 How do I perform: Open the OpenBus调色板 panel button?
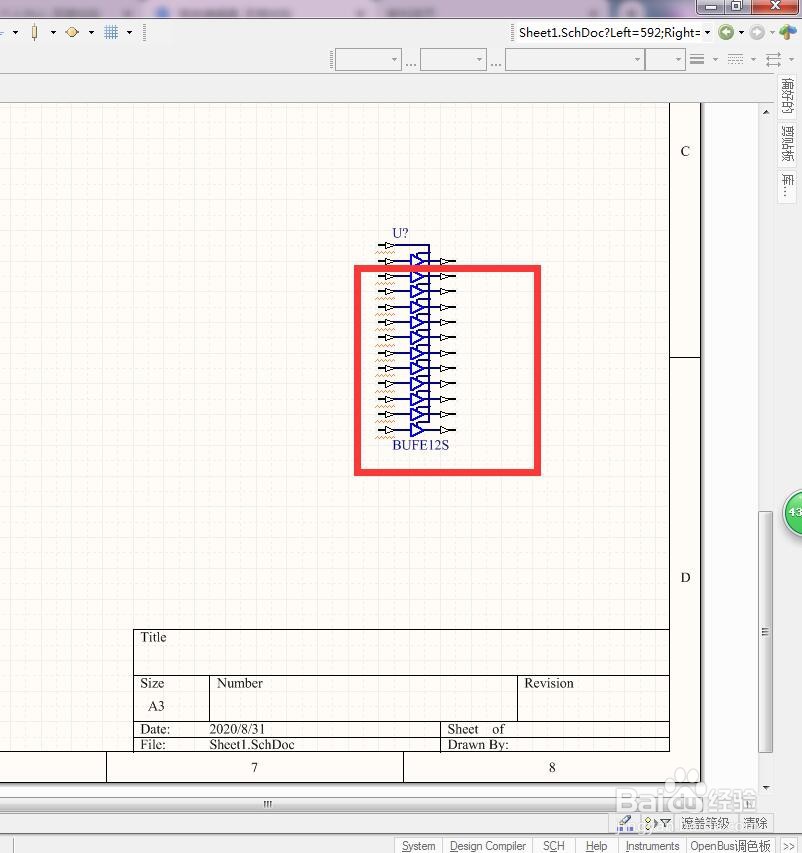pos(730,845)
